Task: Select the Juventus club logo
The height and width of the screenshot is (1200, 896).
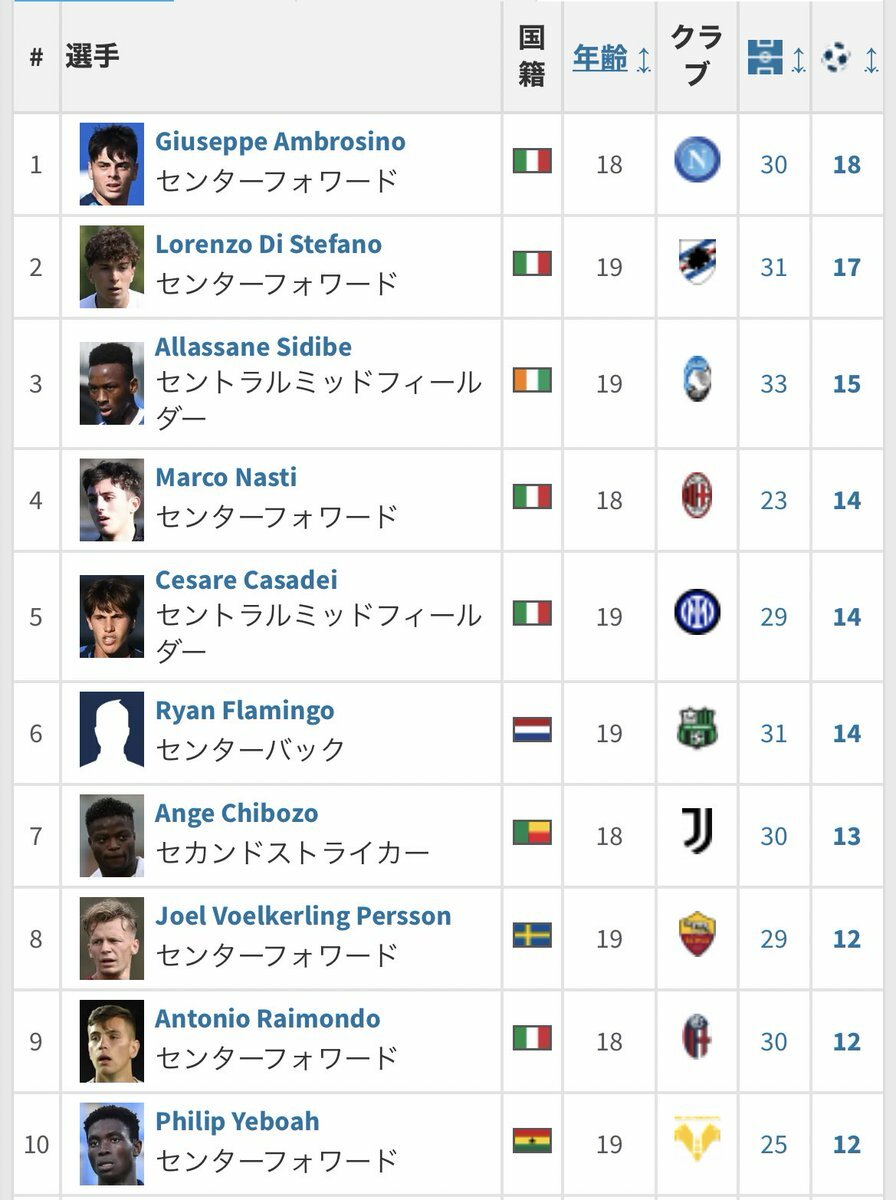Action: coord(697,831)
